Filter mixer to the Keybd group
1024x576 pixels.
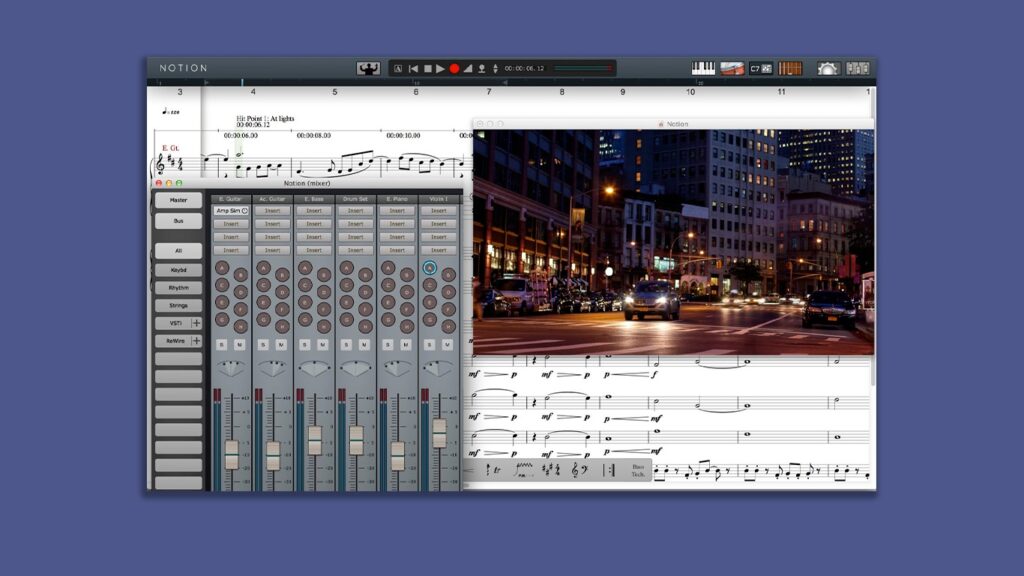(178, 270)
